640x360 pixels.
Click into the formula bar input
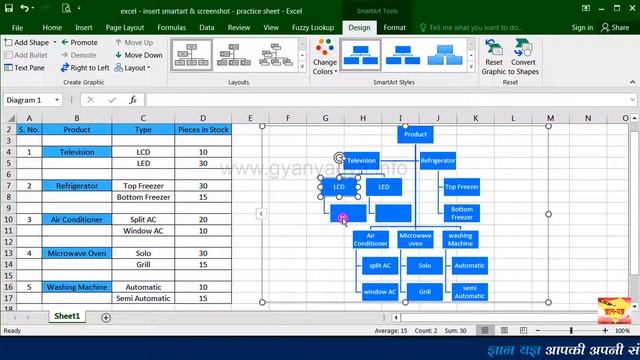point(387,100)
